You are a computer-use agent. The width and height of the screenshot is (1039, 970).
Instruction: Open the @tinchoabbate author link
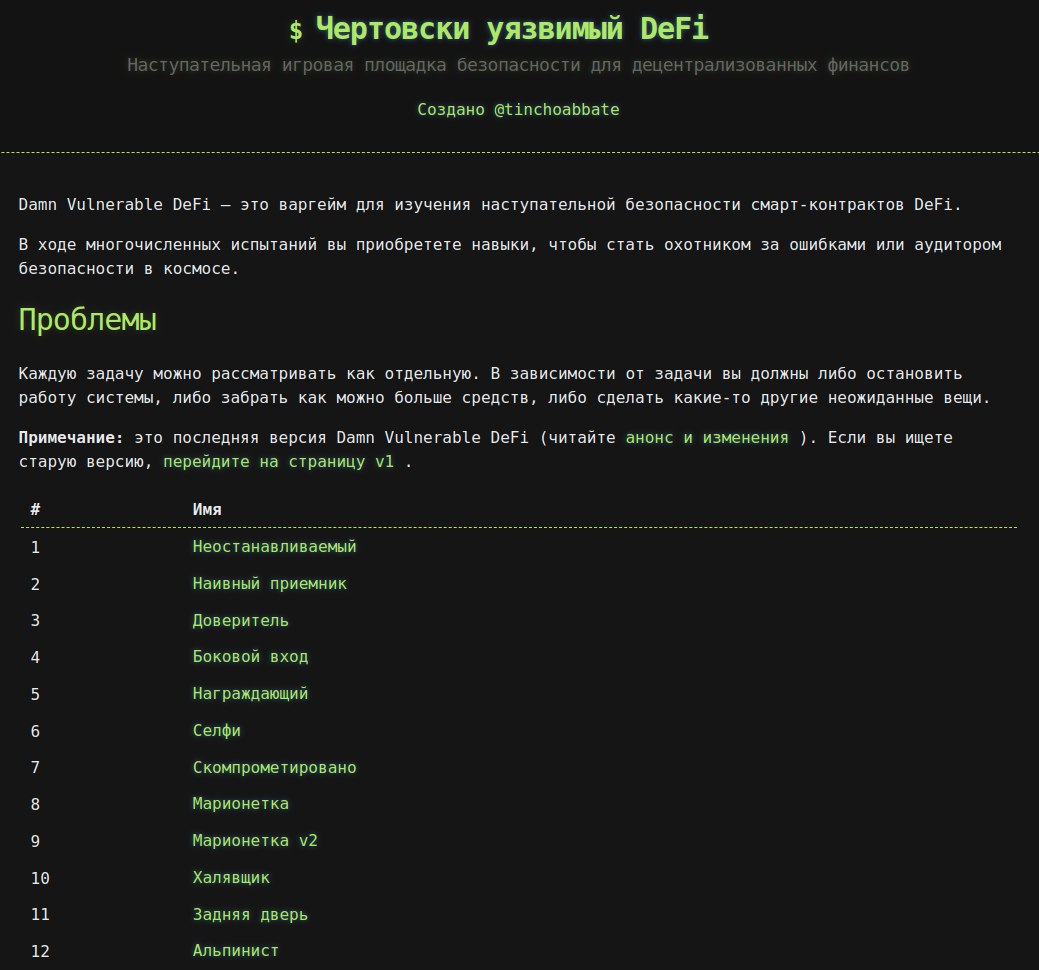tap(556, 110)
